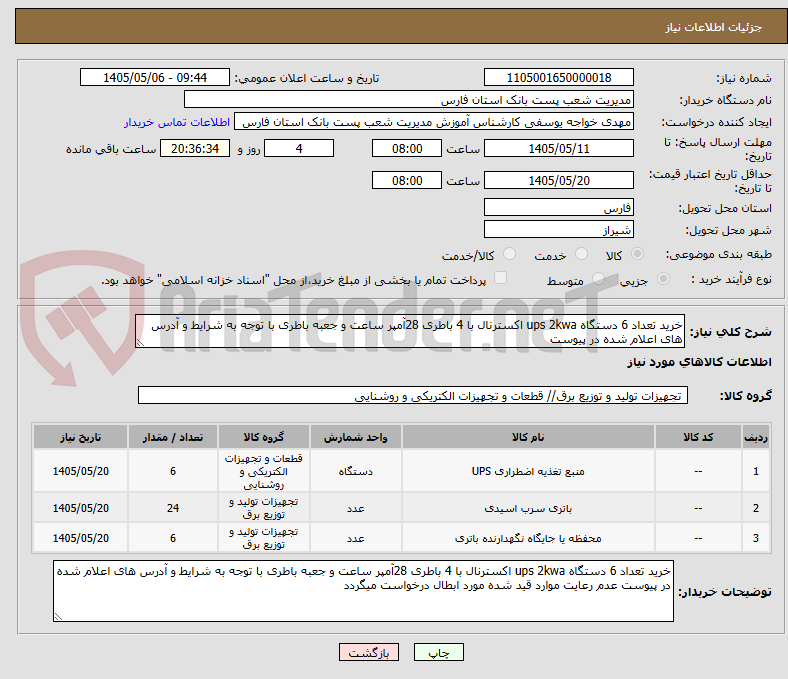Click the واحد شمارش column header

[355, 437]
